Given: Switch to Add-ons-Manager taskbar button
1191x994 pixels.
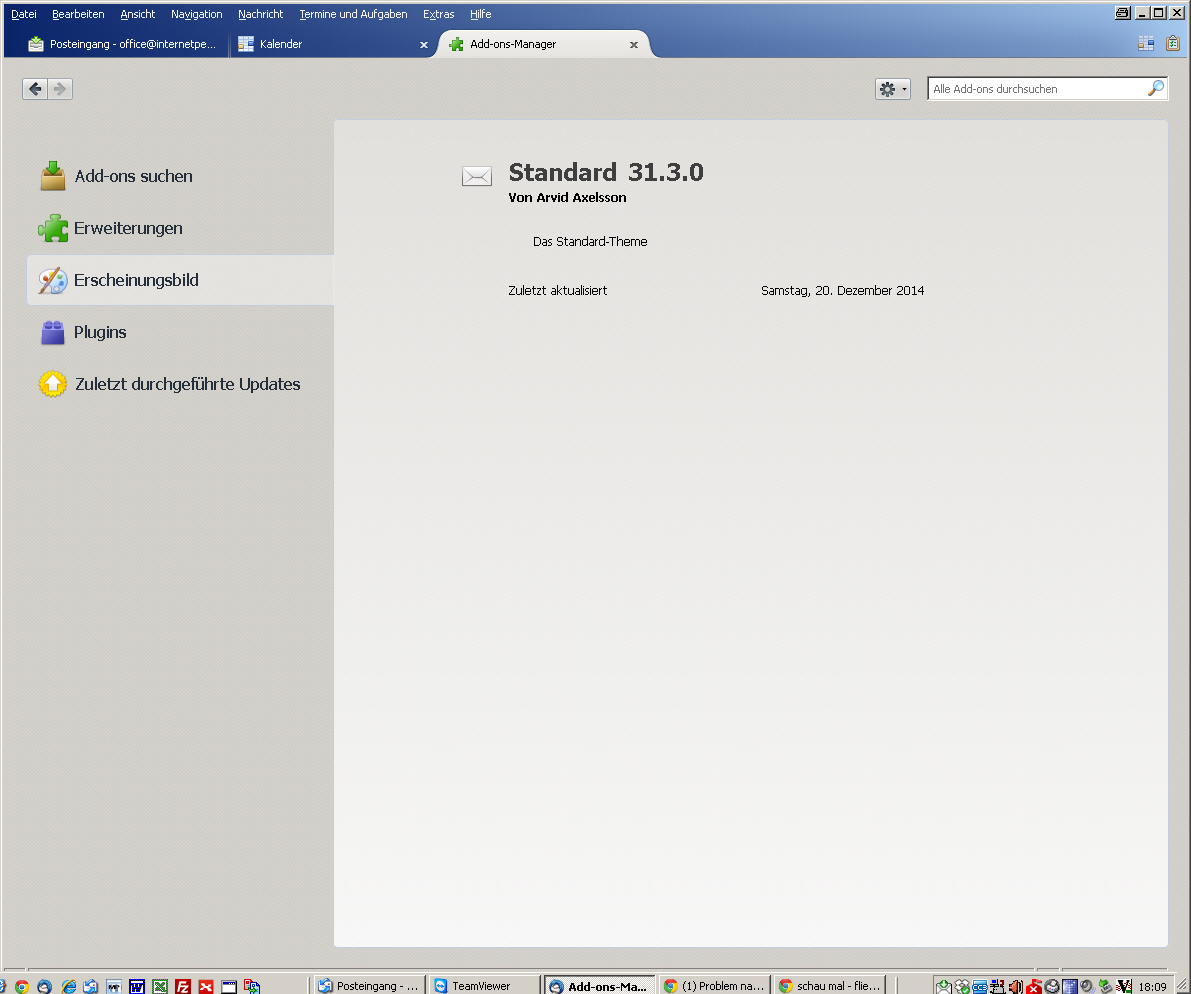Looking at the screenshot, I should [600, 986].
